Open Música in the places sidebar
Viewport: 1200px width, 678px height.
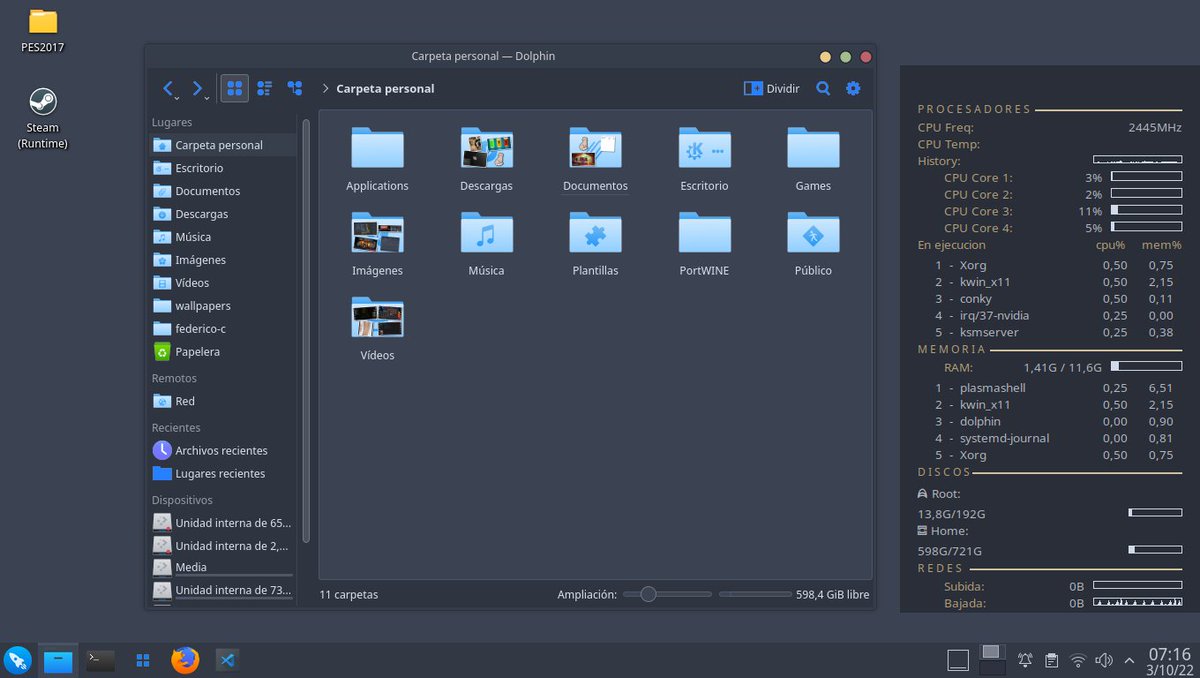click(222, 237)
